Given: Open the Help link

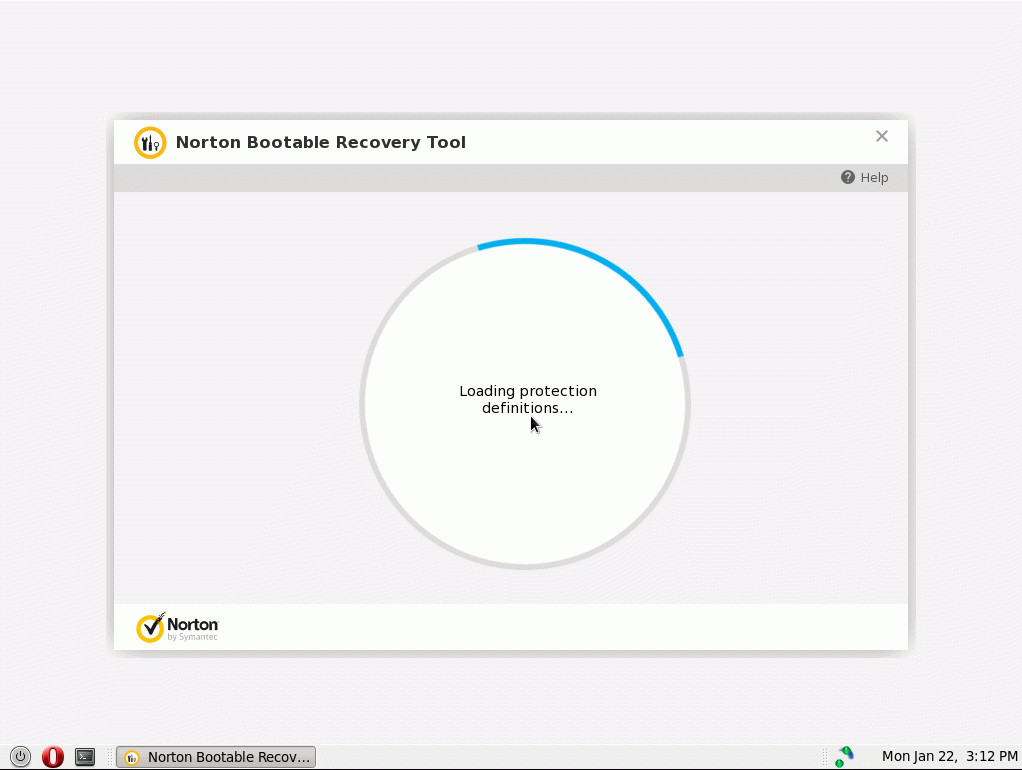Looking at the screenshot, I should (x=864, y=177).
